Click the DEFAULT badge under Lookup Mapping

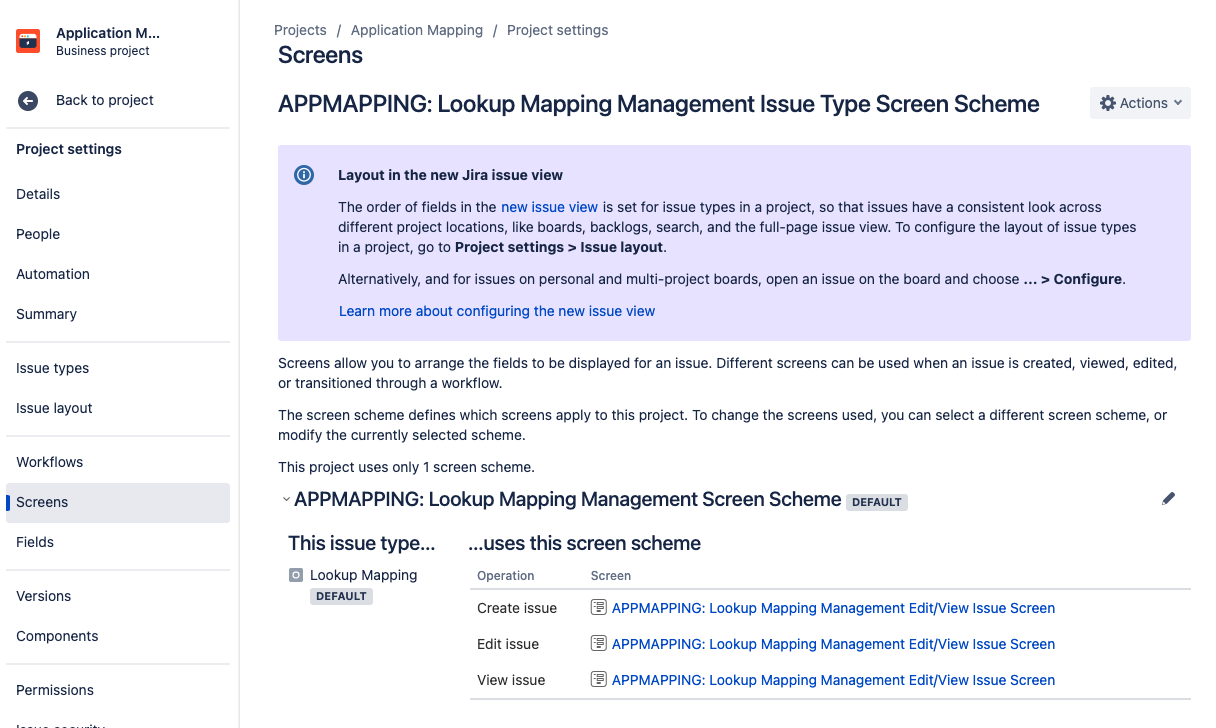tap(341, 595)
